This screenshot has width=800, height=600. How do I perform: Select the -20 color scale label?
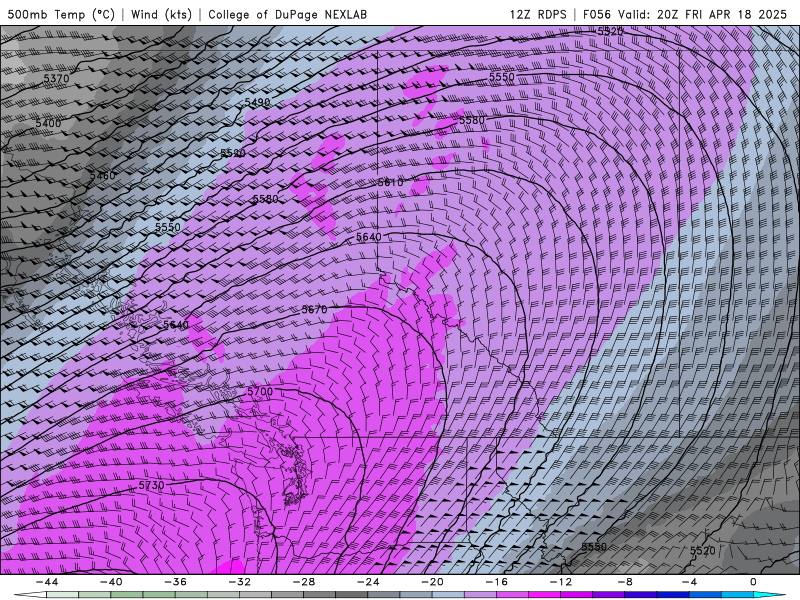(x=433, y=582)
